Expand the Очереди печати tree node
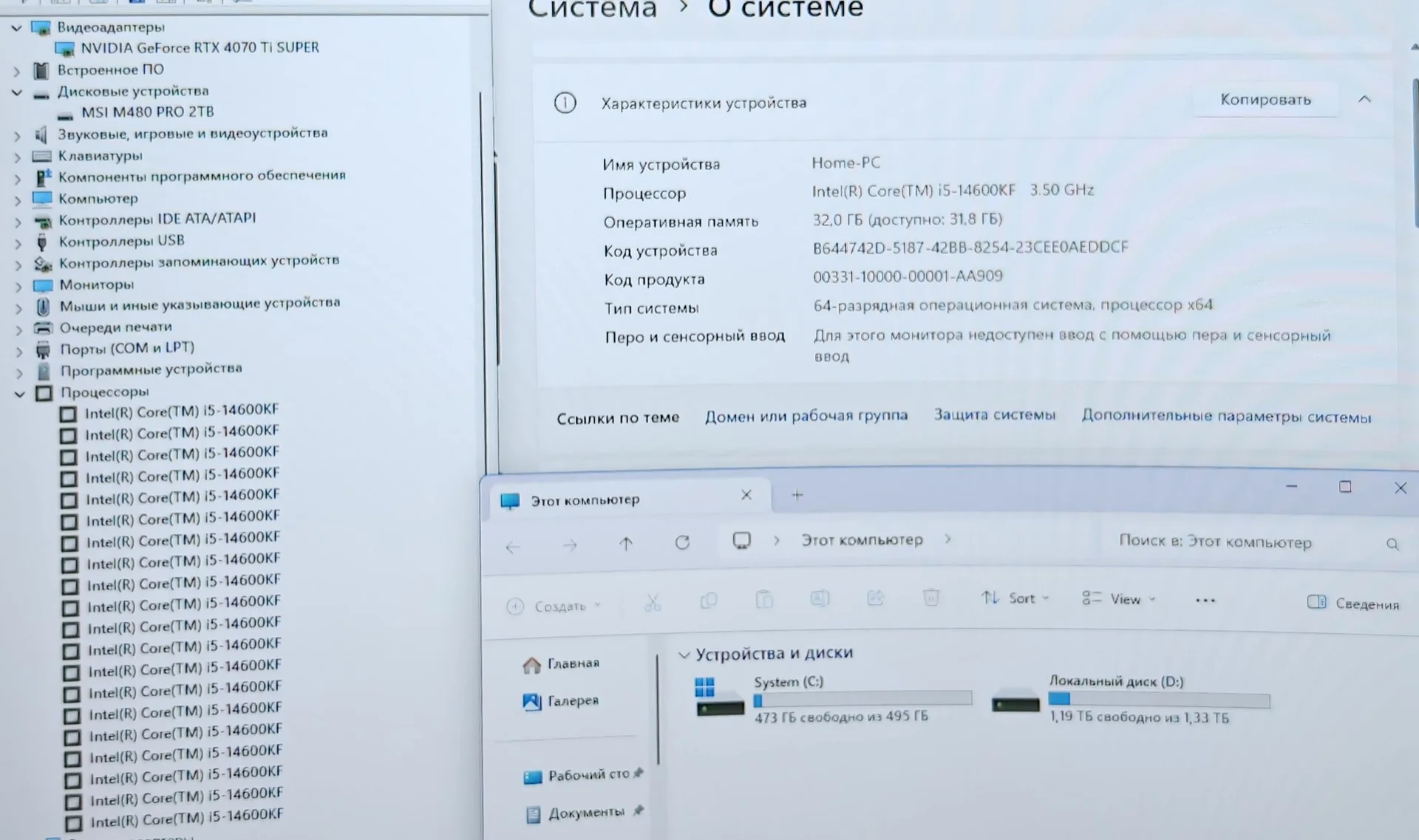 pyautogui.click(x=19, y=329)
